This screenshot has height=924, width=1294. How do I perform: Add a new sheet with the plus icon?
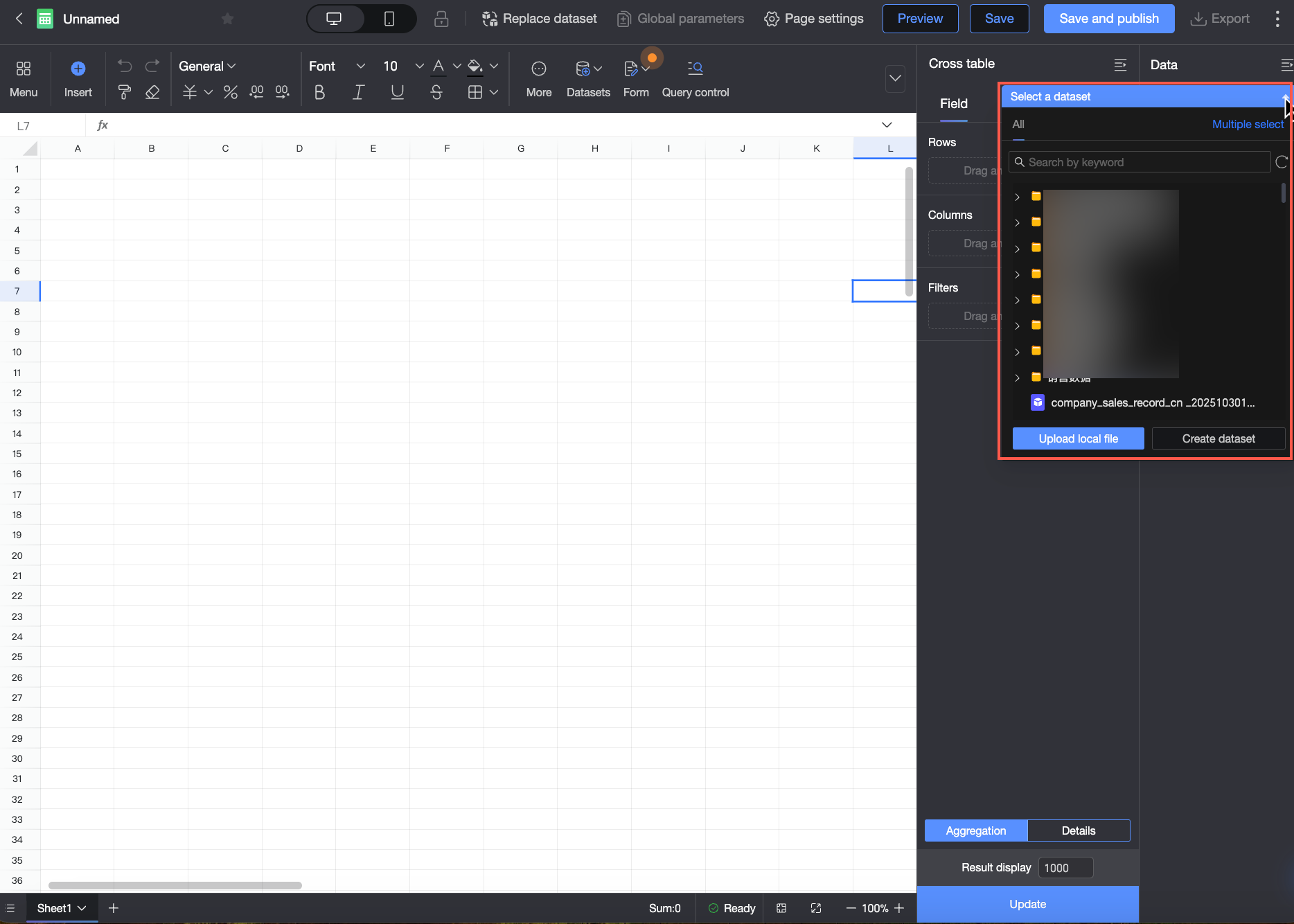(114, 908)
